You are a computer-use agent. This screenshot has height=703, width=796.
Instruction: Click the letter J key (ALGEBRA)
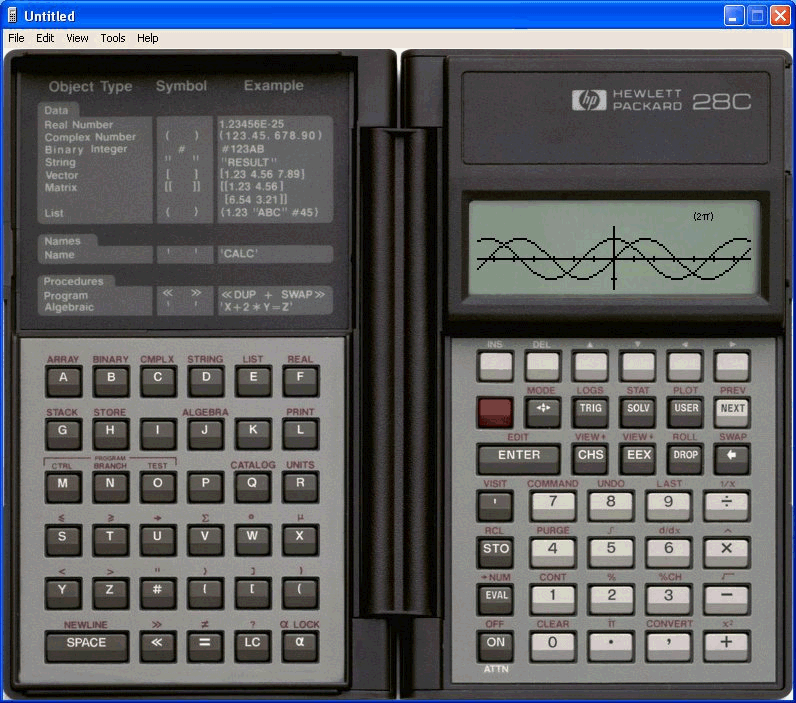click(205, 434)
